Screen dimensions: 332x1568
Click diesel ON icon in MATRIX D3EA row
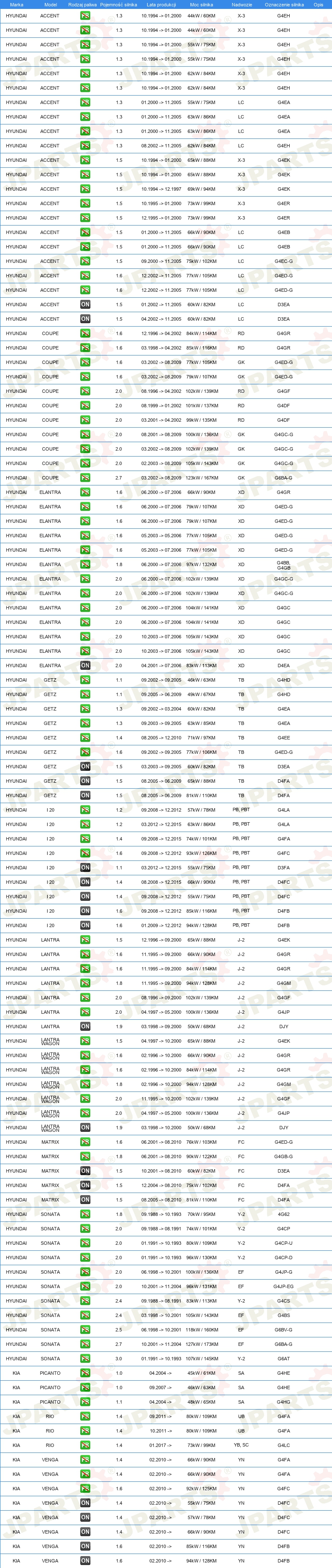tap(85, 1170)
